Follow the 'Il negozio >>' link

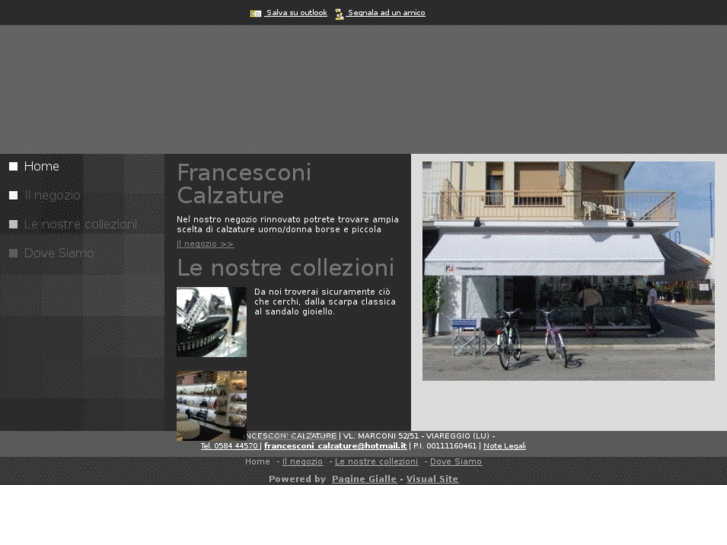click(x=205, y=244)
